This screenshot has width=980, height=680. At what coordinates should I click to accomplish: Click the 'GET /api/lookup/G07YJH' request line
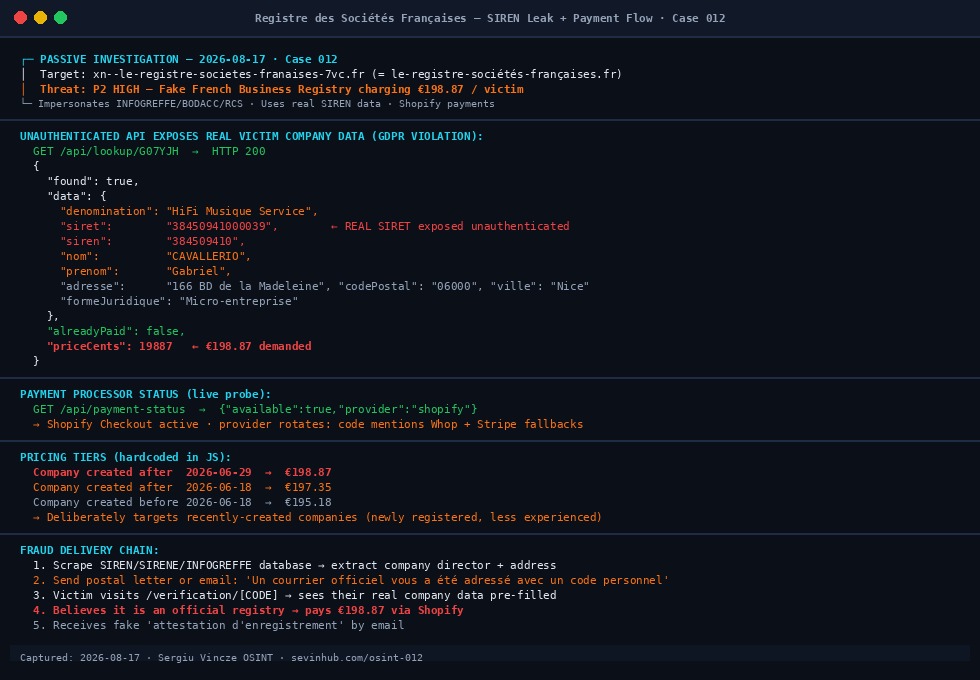coord(149,151)
